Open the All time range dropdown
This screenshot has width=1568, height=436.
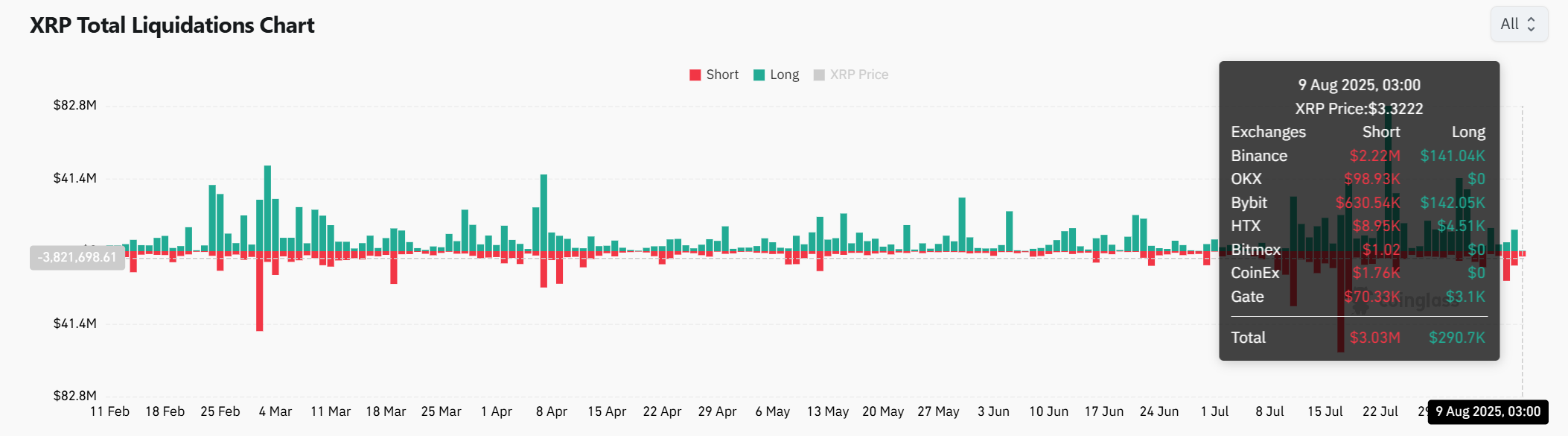coord(1518,24)
